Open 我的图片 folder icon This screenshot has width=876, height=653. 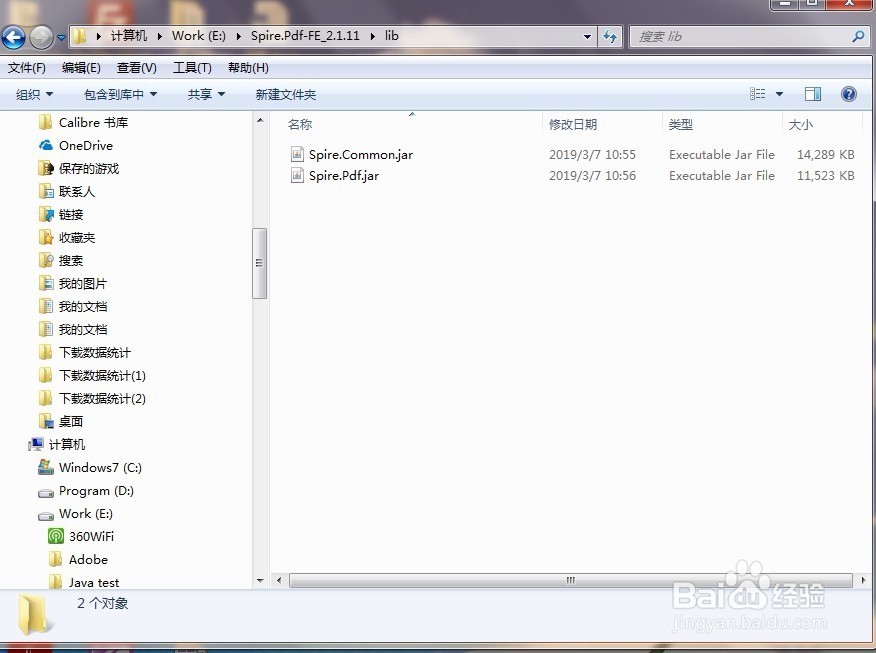coord(46,283)
